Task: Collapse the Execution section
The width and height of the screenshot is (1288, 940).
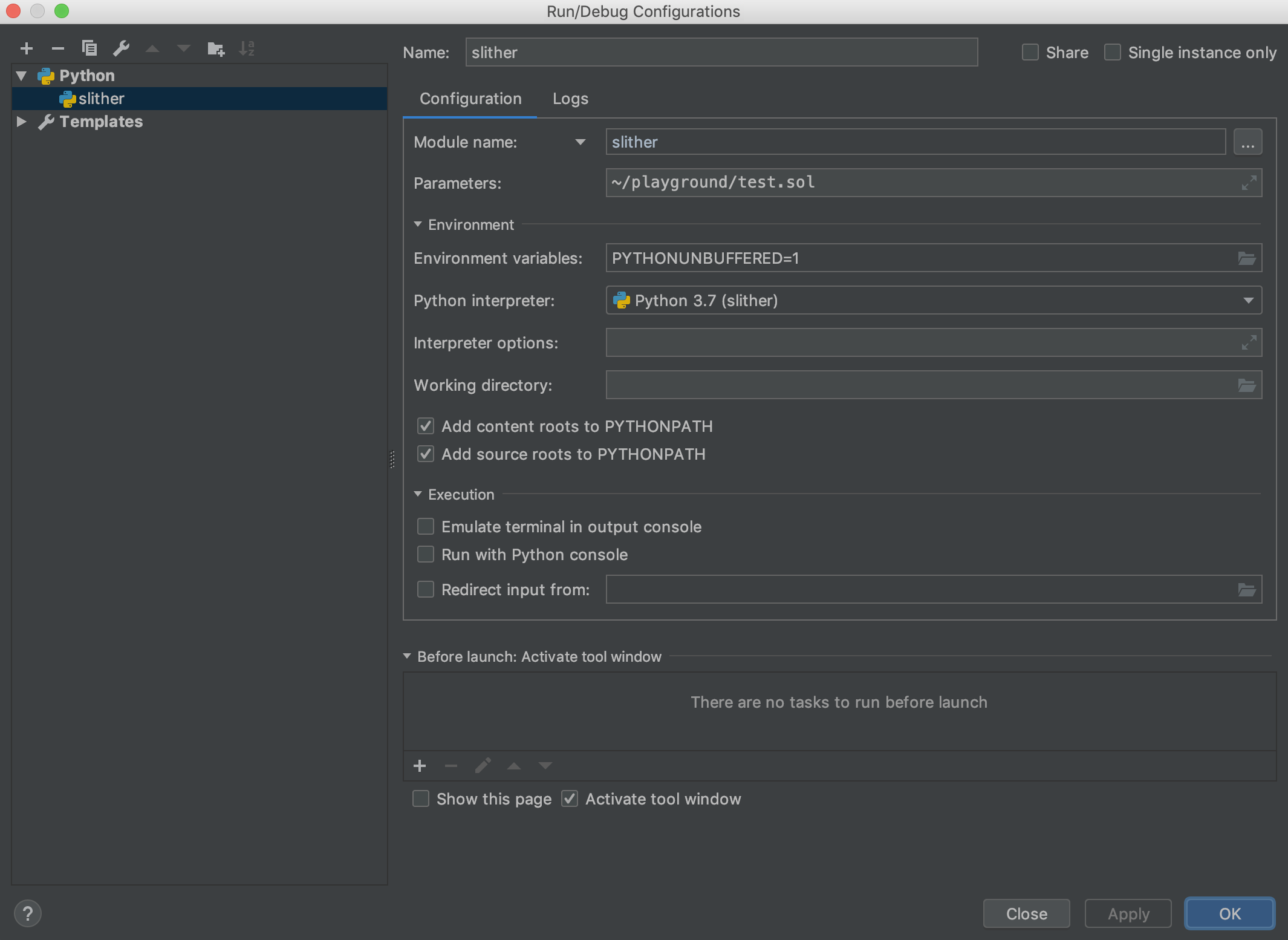Action: 418,494
